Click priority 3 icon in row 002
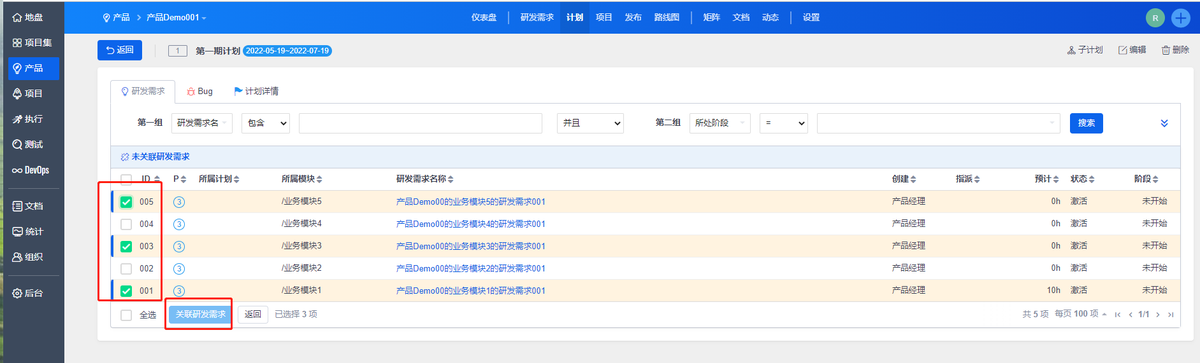 point(179,268)
